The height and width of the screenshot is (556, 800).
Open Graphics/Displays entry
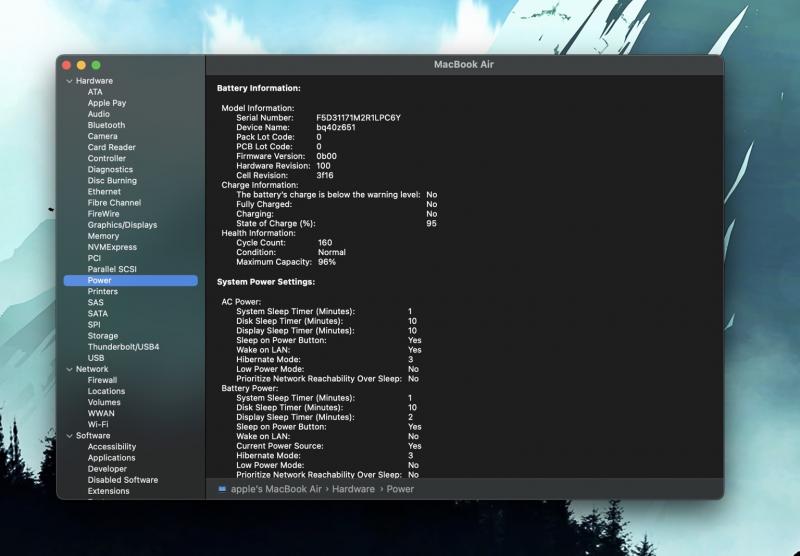122,225
